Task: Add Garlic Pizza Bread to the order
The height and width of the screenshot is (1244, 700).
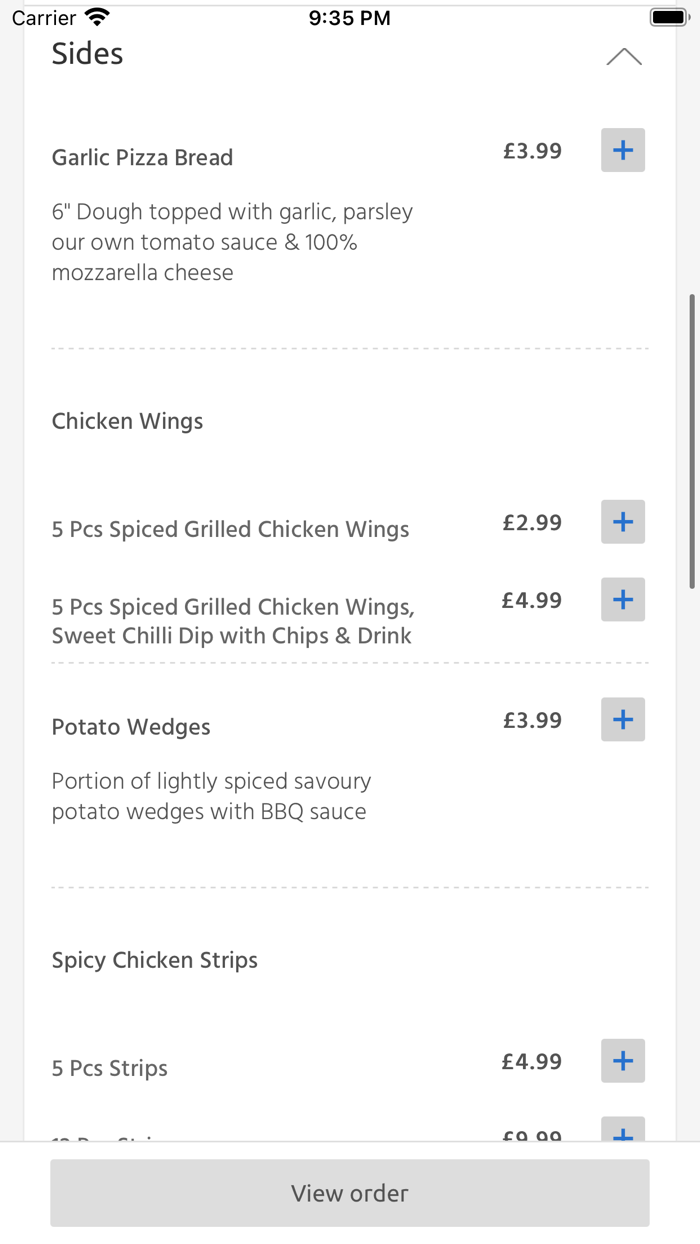Action: click(x=622, y=150)
